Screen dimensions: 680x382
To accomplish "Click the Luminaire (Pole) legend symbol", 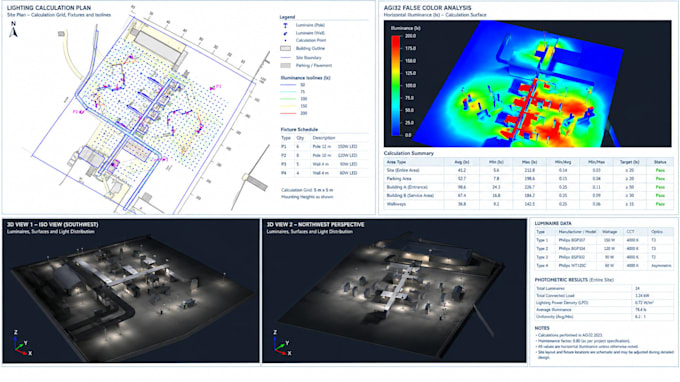I will 285,26.
